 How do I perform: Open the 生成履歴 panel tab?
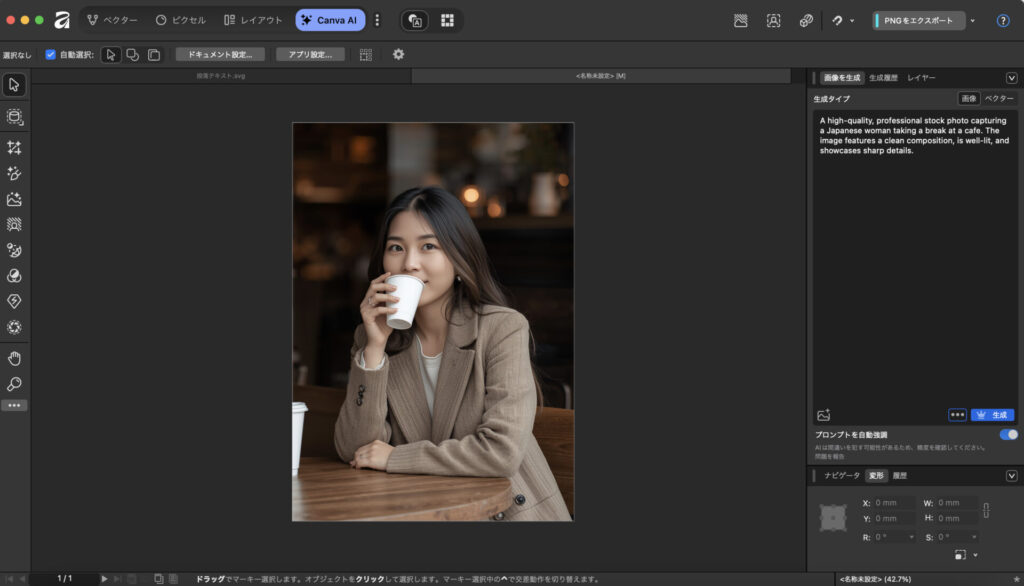click(883, 78)
